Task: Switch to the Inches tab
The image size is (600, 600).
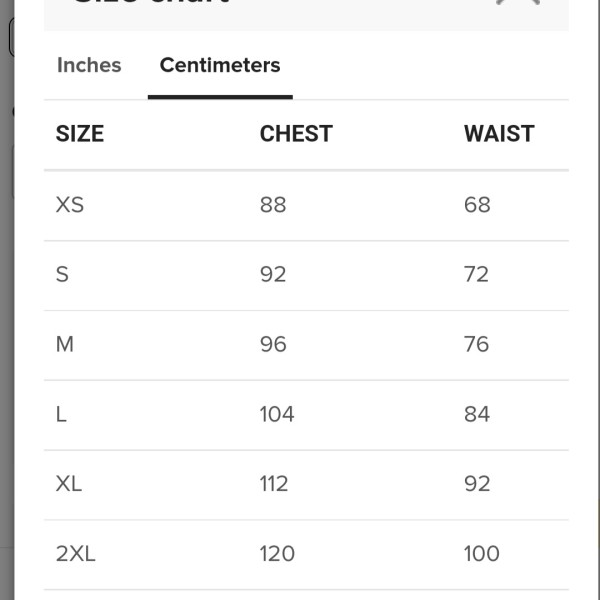Action: 89,65
